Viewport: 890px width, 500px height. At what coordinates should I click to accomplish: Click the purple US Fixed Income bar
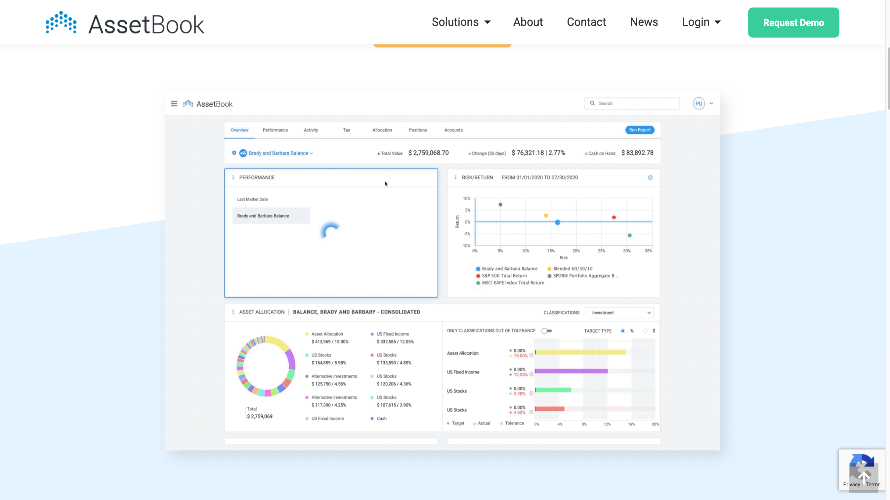[x=571, y=371]
